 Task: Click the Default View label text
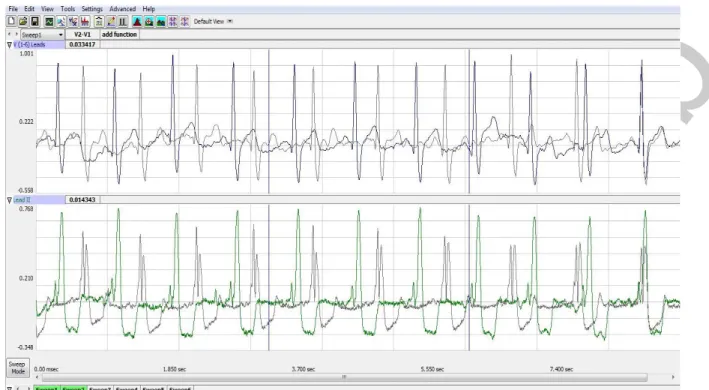tap(208, 21)
